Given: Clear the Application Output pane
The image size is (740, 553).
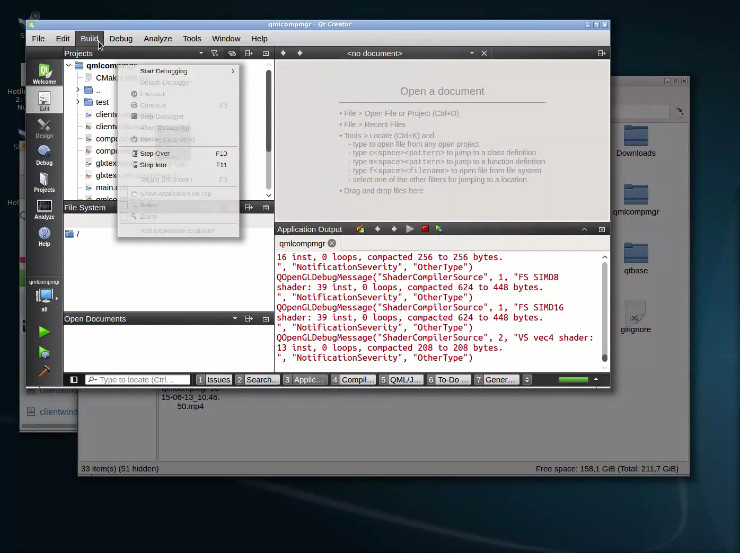Looking at the screenshot, I should [361, 229].
